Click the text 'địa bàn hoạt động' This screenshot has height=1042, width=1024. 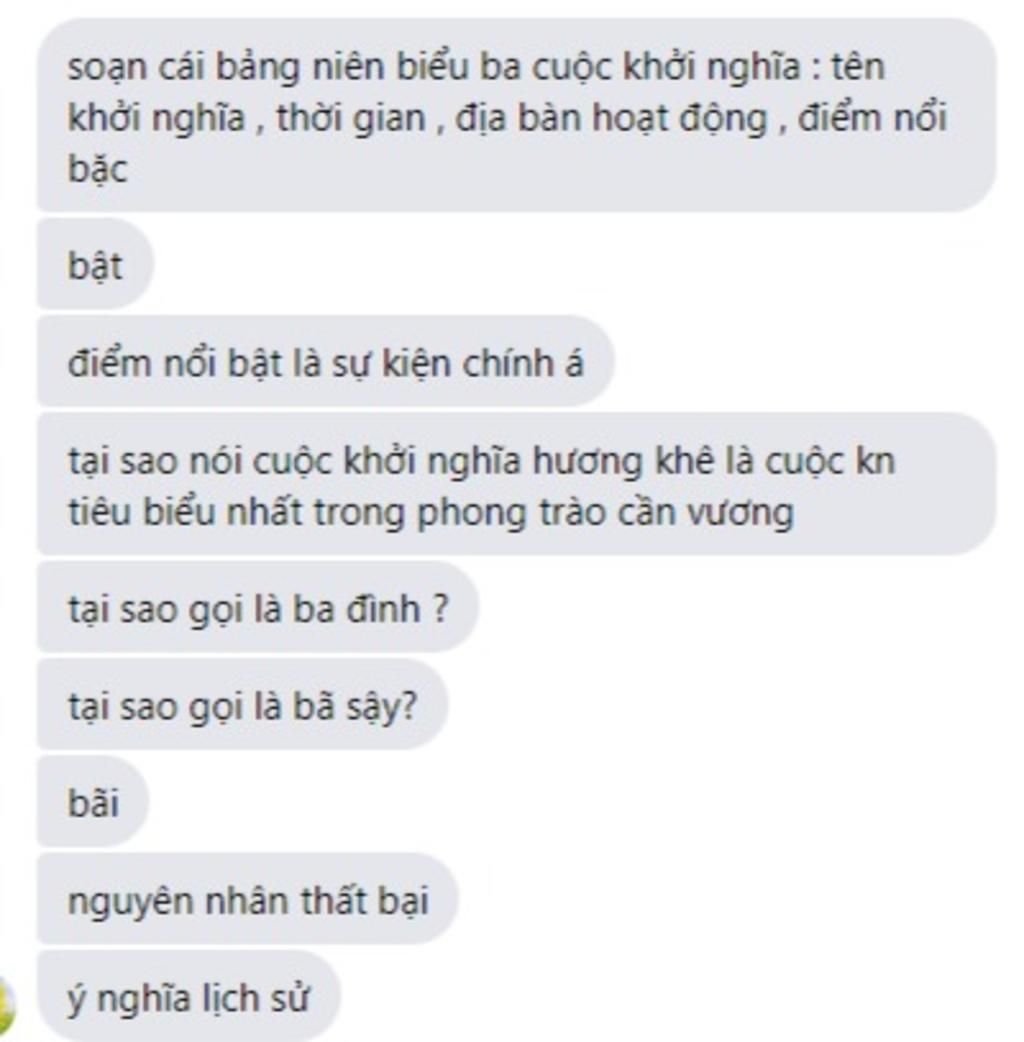pos(611,120)
